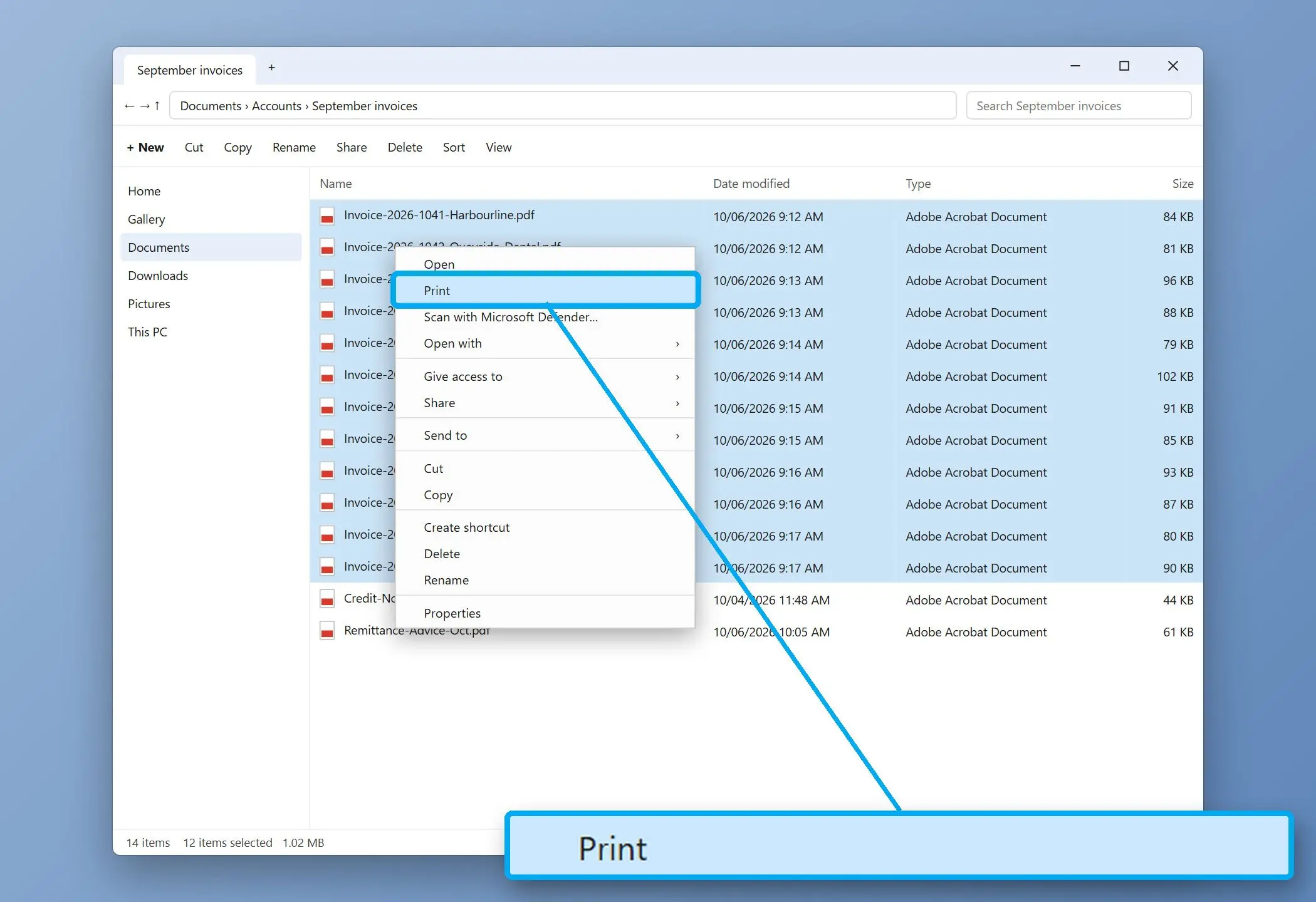The width and height of the screenshot is (1316, 902).
Task: Sort by the Size column header
Action: pos(1183,184)
